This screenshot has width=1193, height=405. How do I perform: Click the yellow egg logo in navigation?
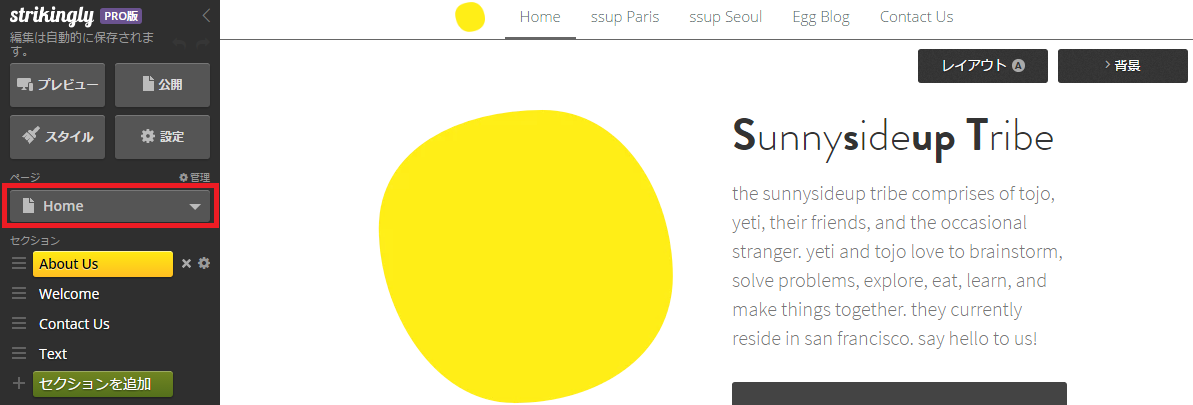(470, 17)
